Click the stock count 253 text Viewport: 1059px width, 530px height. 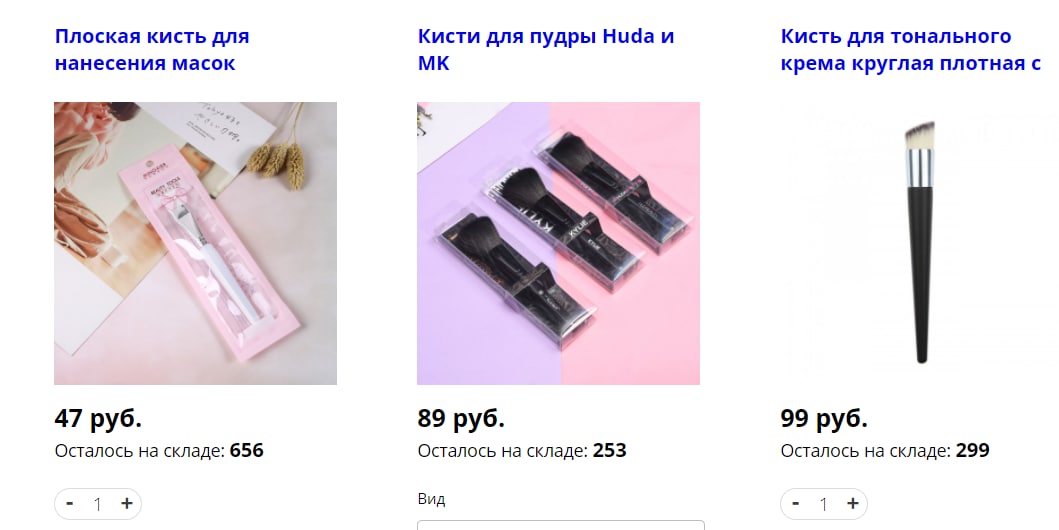pyautogui.click(x=610, y=450)
